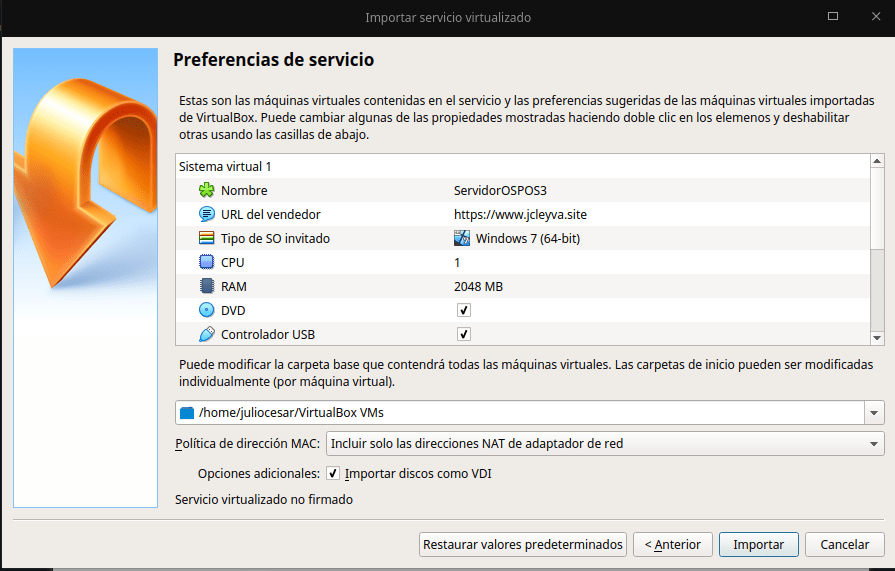
Task: Go back with the Anterior button
Action: coord(673,544)
